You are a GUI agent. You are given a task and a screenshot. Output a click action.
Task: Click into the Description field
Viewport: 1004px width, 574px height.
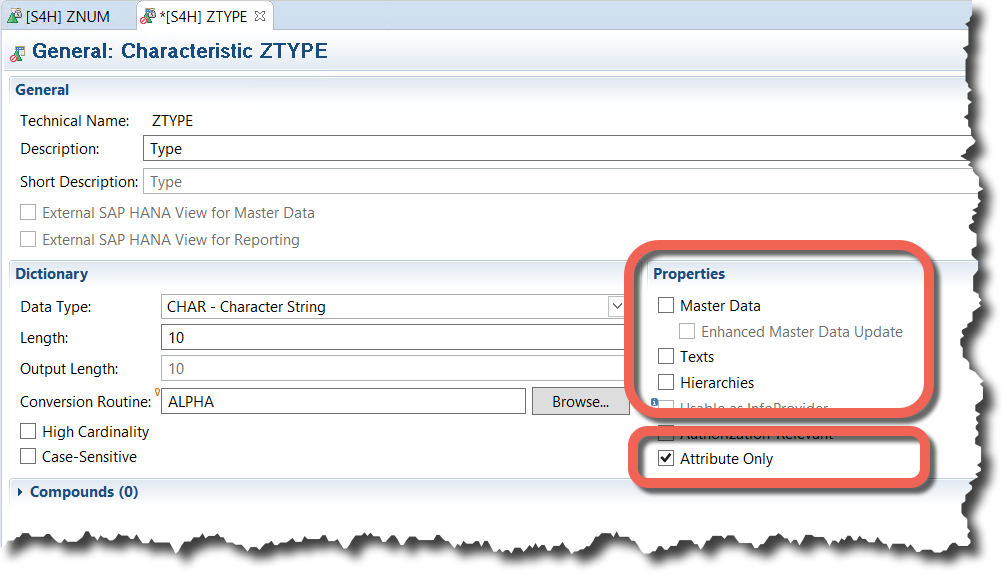click(x=557, y=149)
